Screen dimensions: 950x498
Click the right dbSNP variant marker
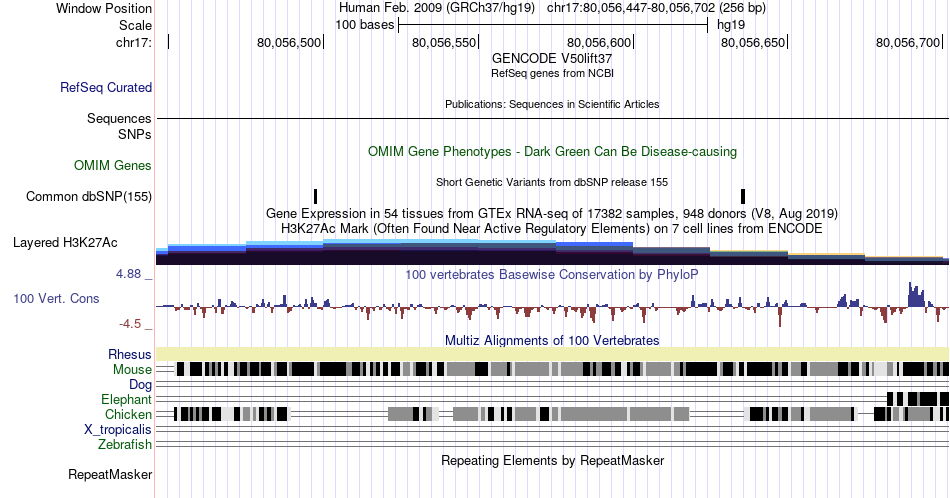coord(743,196)
